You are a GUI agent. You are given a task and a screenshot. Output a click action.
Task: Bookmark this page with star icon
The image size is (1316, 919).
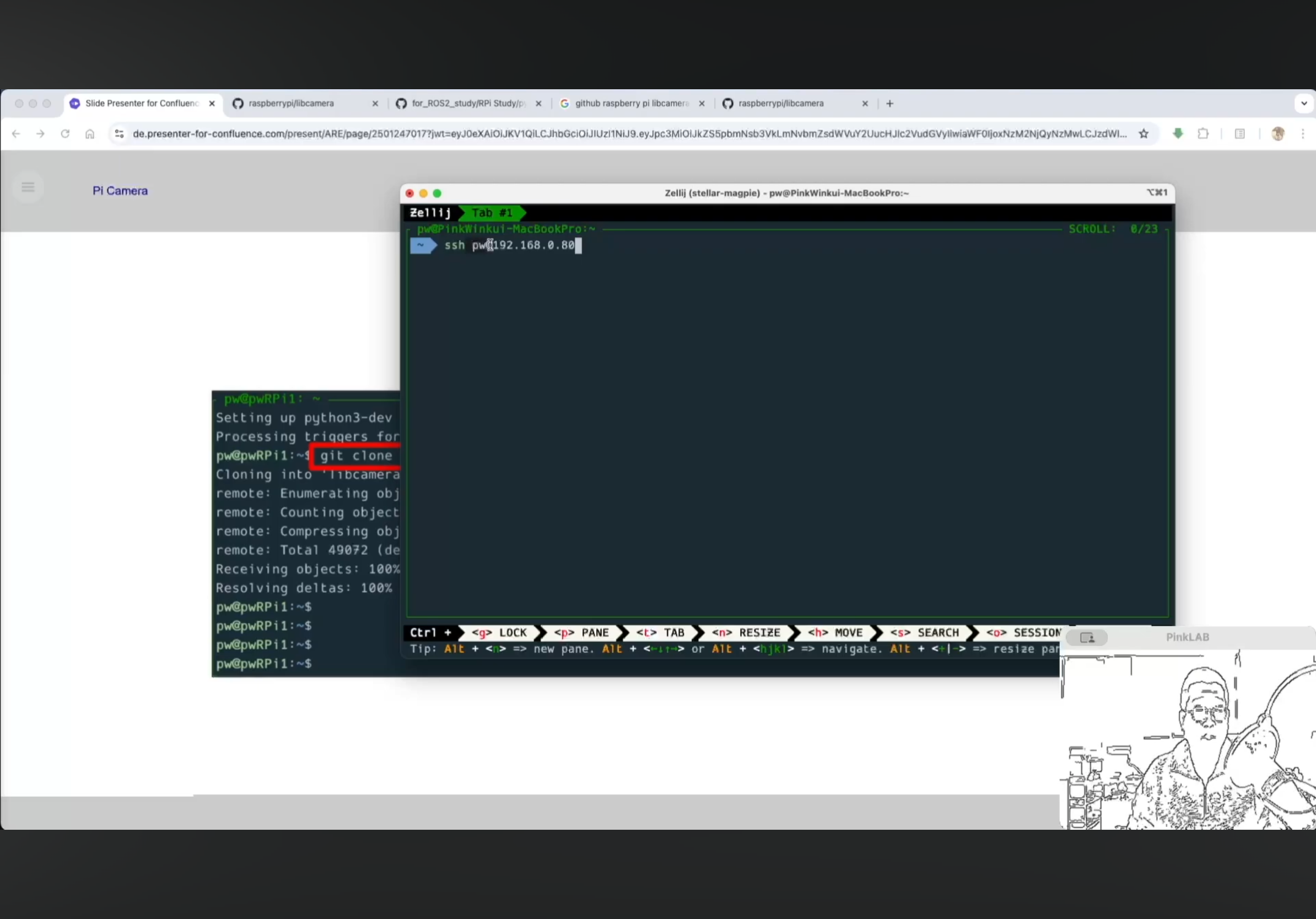tap(1144, 134)
